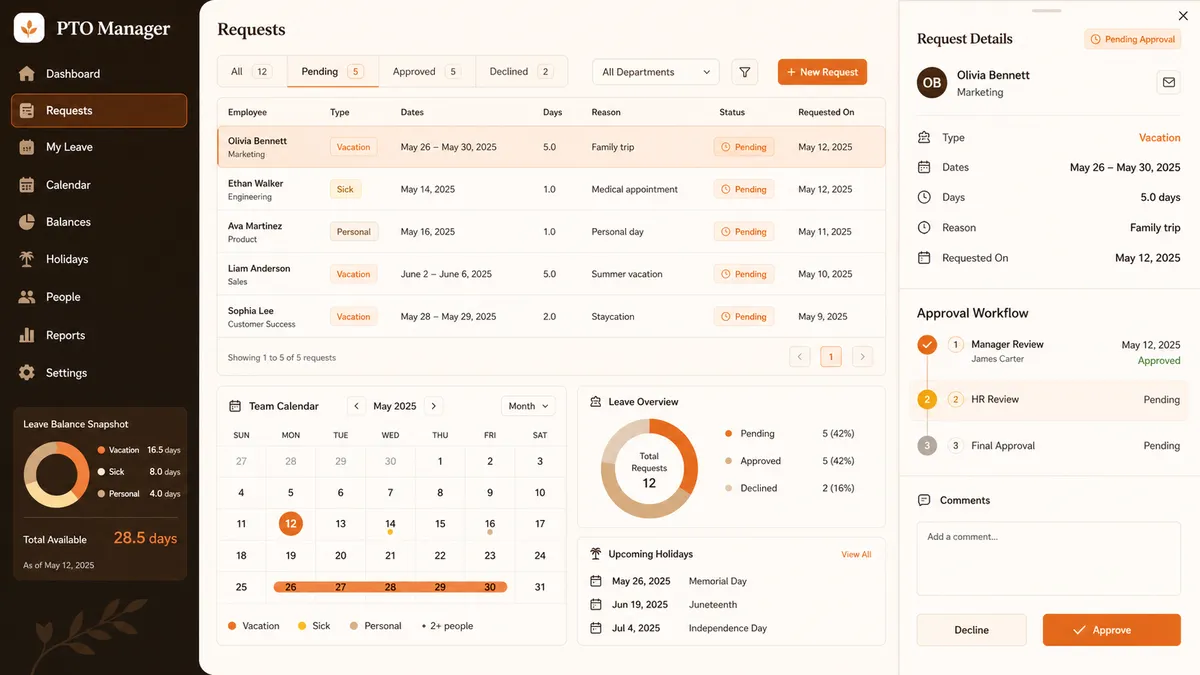Select page 1 in pagination
The height and width of the screenshot is (675, 1200).
[831, 356]
